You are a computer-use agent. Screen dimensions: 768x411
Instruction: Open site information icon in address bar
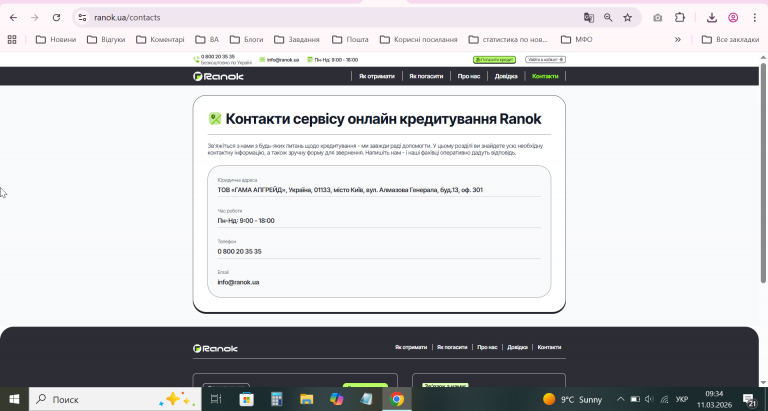pos(82,18)
